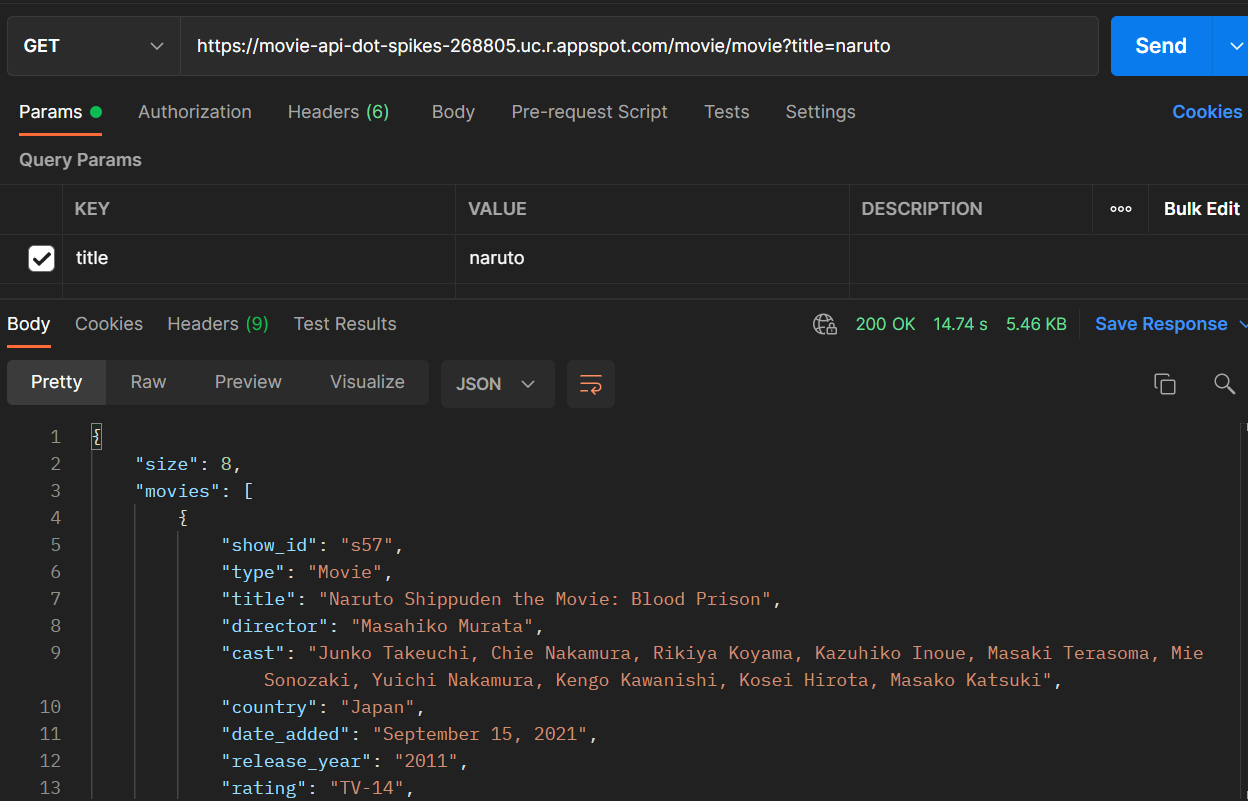
Task: Uncheck the title query parameter
Action: tap(41, 258)
